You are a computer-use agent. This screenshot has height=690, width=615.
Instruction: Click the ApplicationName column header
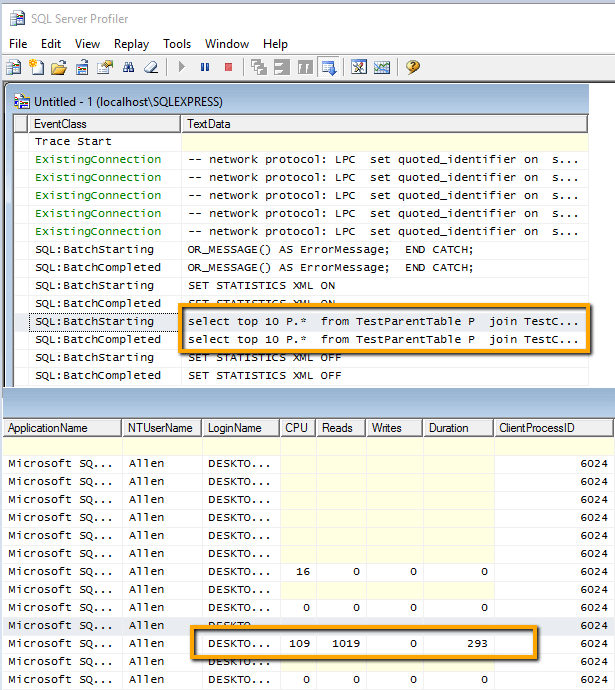(62, 428)
